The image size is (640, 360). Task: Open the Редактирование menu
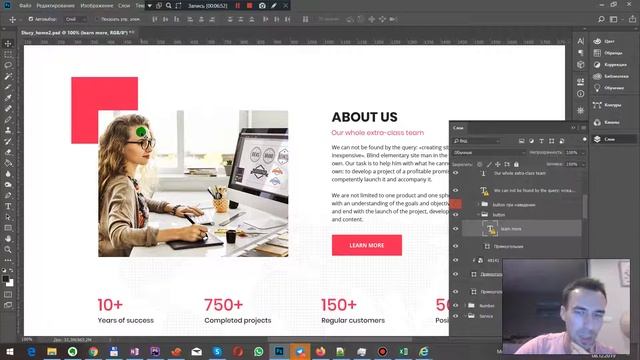tap(56, 6)
